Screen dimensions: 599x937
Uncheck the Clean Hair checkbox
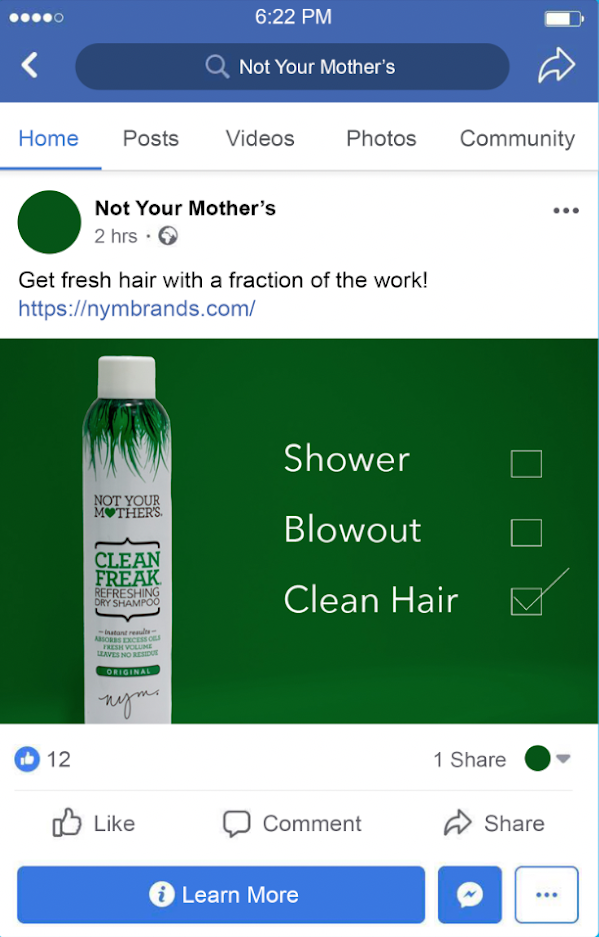pyautogui.click(x=526, y=601)
